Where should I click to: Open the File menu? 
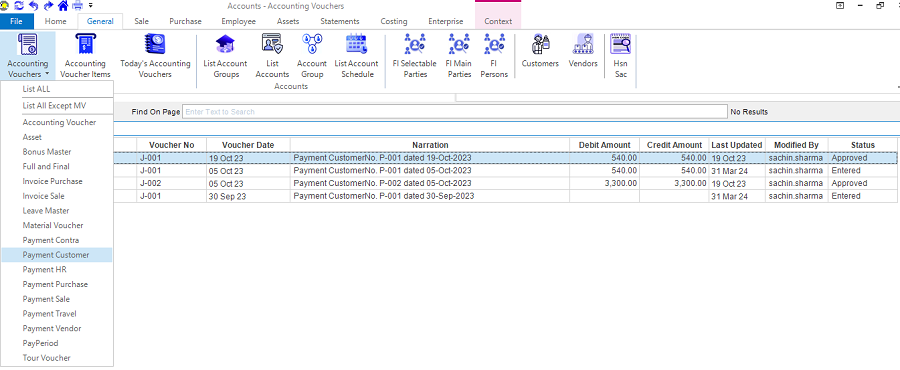17,21
